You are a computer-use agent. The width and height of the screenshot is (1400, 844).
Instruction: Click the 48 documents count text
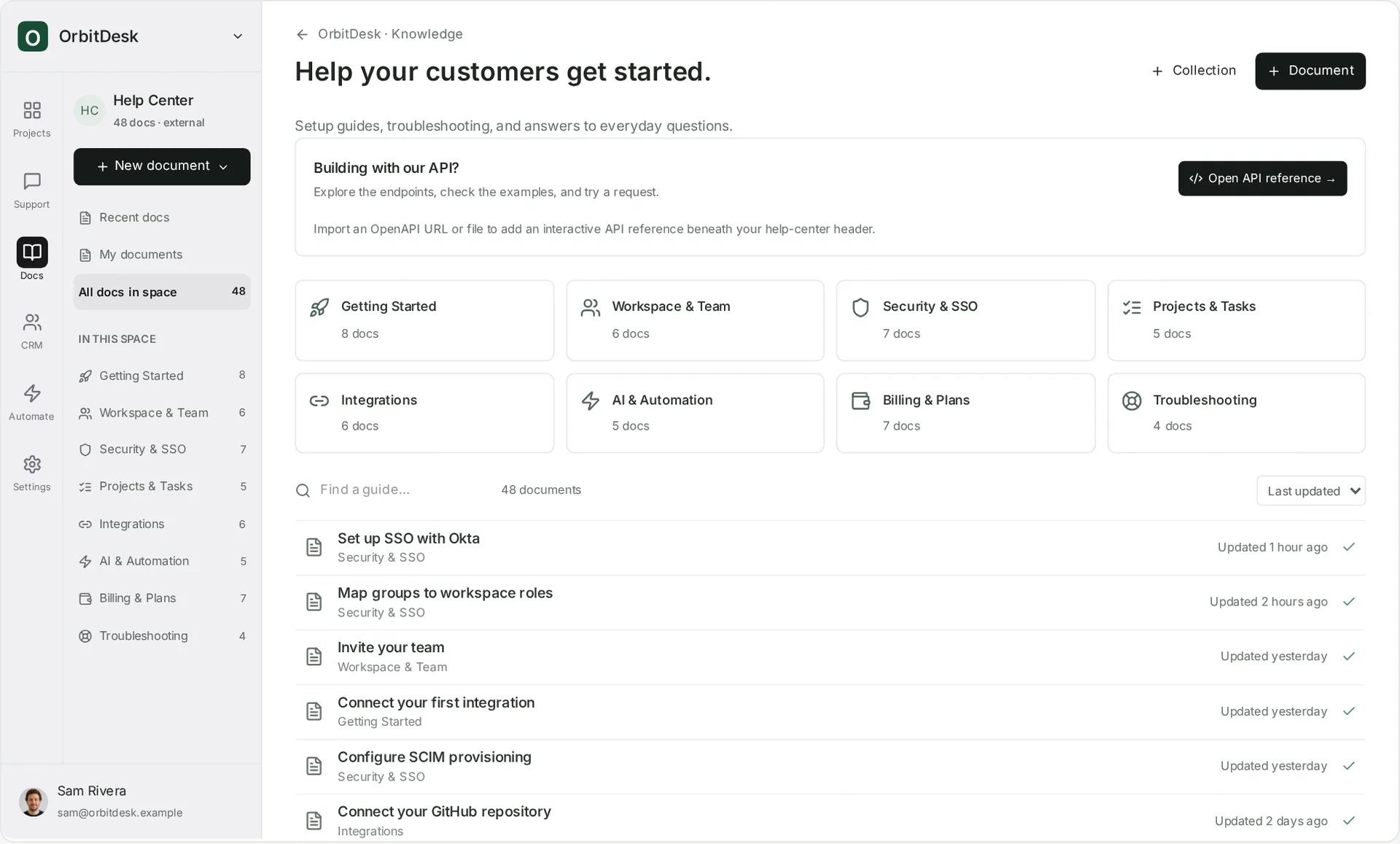click(541, 490)
